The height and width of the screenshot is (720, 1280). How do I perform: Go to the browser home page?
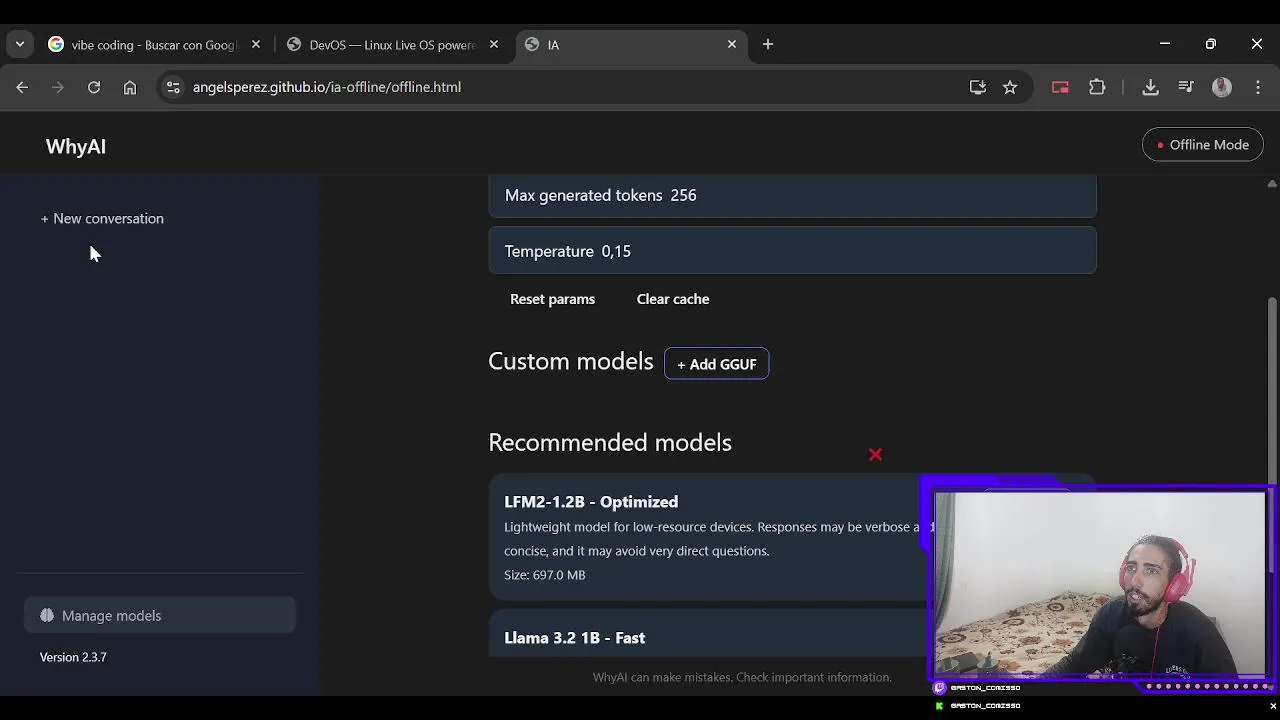coord(130,87)
